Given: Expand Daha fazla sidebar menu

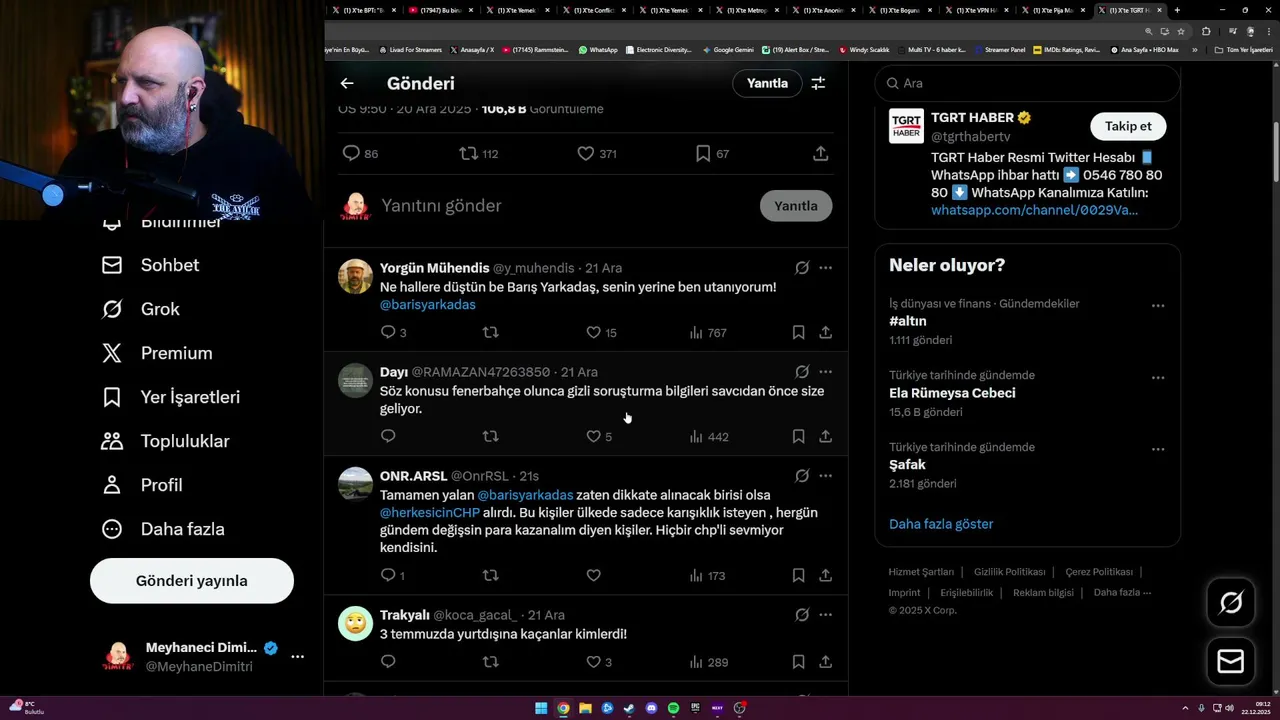Looking at the screenshot, I should 162,529.
